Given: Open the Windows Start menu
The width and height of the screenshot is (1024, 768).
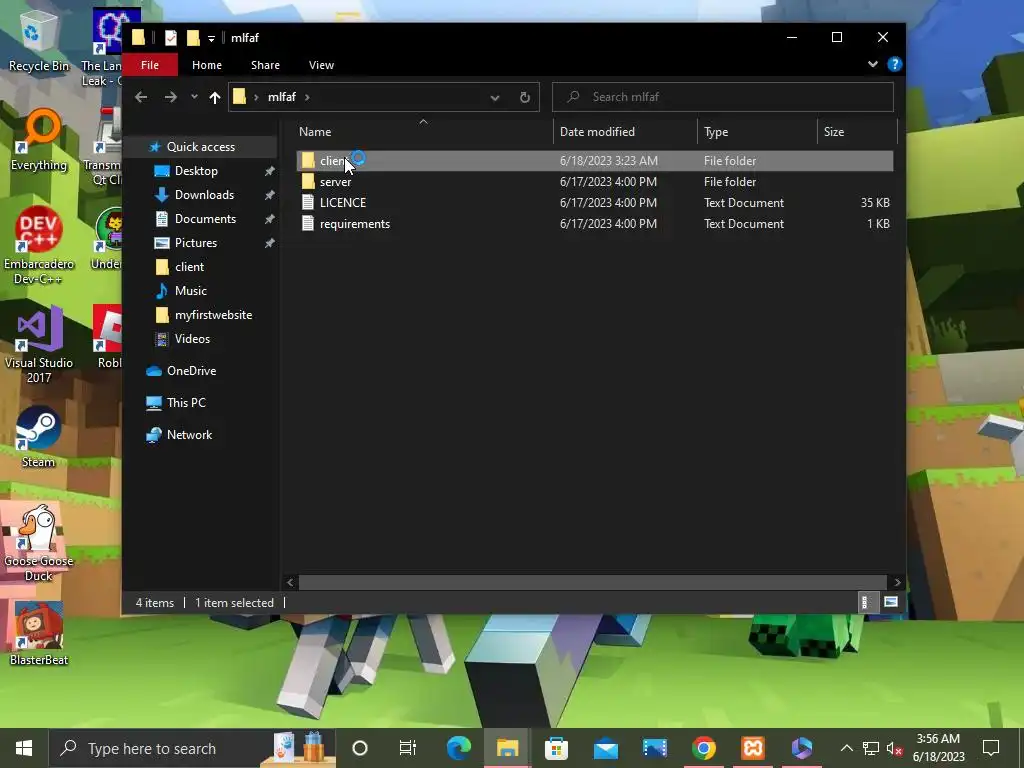Looking at the screenshot, I should [24, 748].
